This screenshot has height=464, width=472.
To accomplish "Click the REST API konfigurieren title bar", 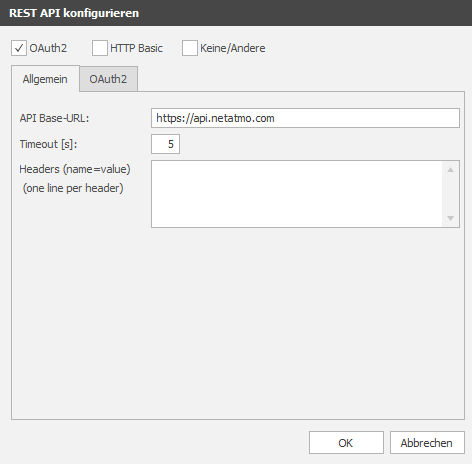I will coord(236,13).
